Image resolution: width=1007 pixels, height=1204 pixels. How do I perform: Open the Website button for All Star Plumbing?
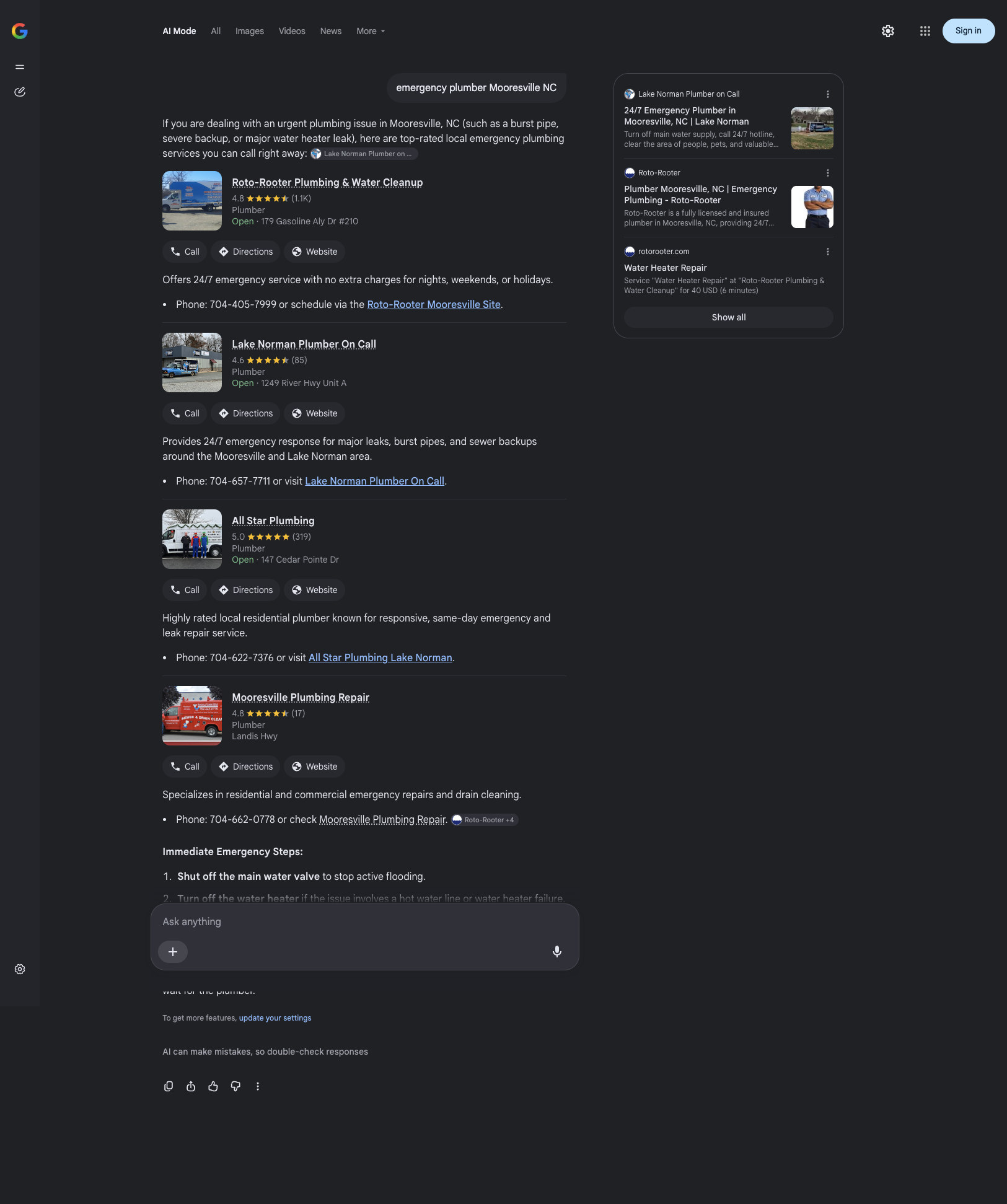pyautogui.click(x=314, y=590)
